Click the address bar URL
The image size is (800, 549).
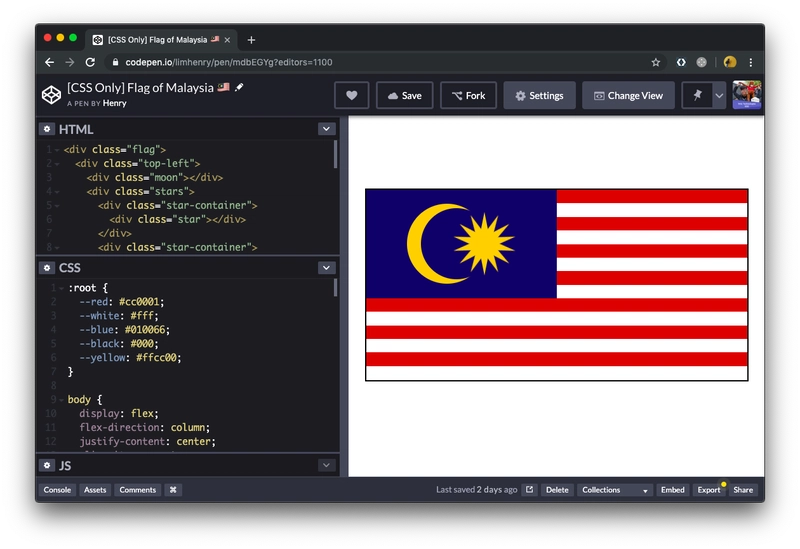point(229,62)
